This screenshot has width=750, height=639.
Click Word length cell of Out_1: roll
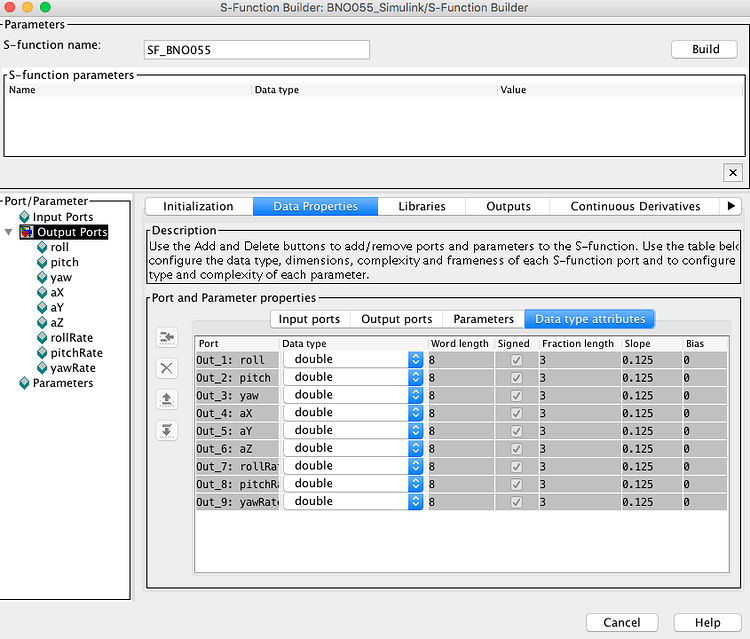(461, 360)
